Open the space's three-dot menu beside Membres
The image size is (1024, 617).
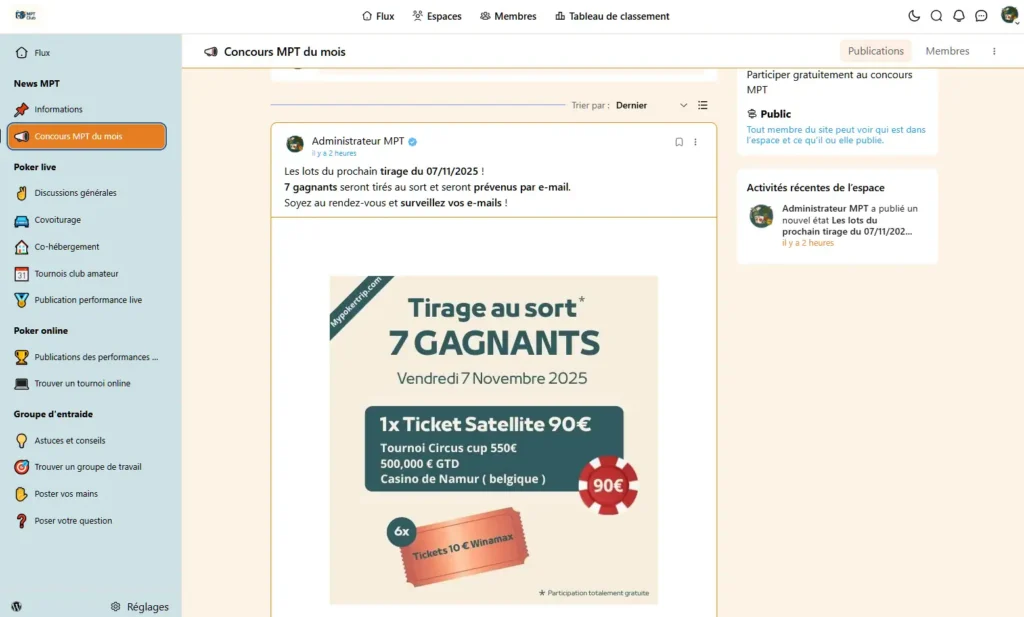[994, 51]
